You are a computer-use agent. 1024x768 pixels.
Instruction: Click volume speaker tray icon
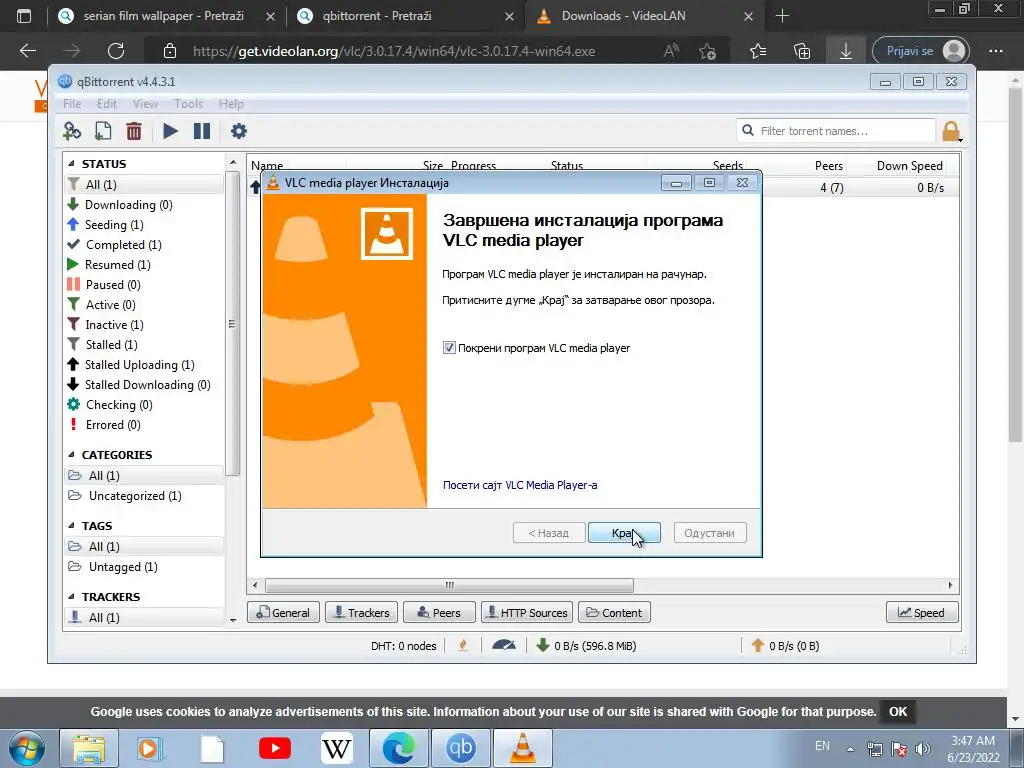point(923,749)
